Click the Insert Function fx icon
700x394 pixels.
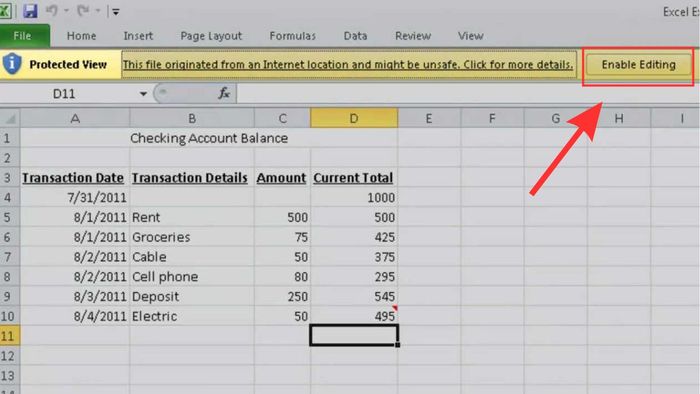pos(224,93)
